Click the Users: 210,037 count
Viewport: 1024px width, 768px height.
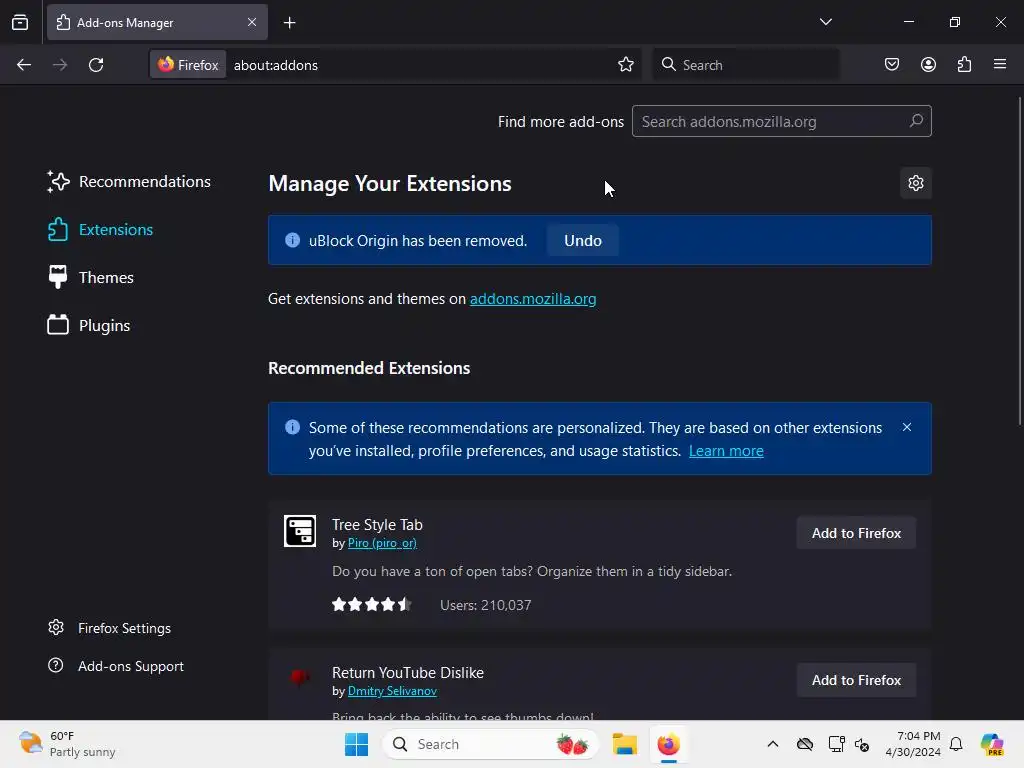[x=485, y=605]
